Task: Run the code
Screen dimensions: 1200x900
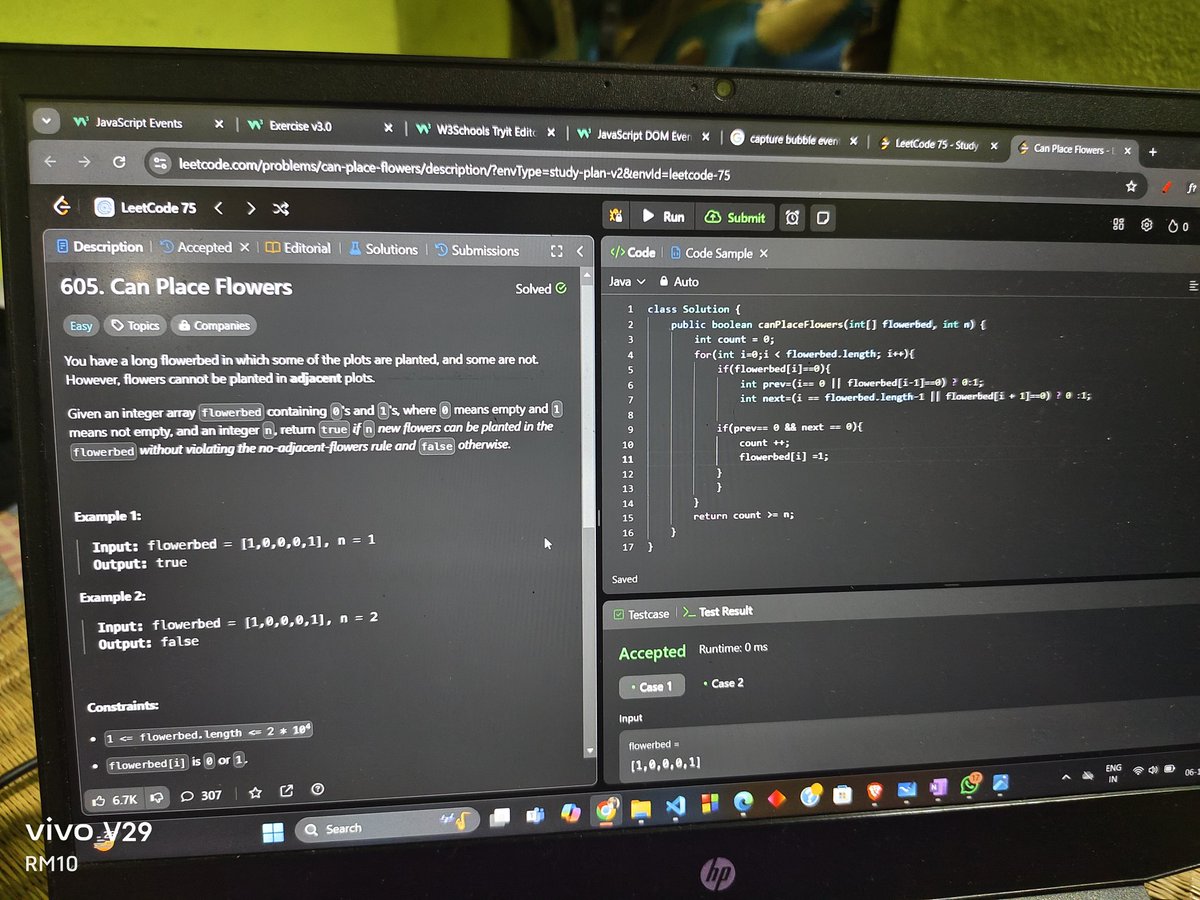Action: pos(663,216)
